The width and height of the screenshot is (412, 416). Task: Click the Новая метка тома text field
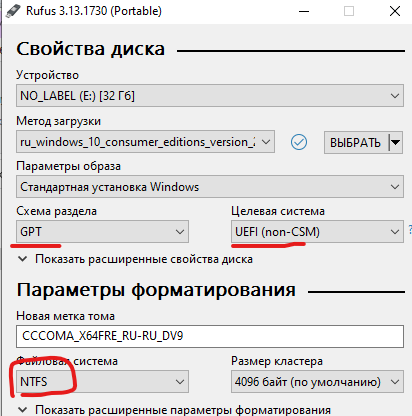click(x=210, y=336)
